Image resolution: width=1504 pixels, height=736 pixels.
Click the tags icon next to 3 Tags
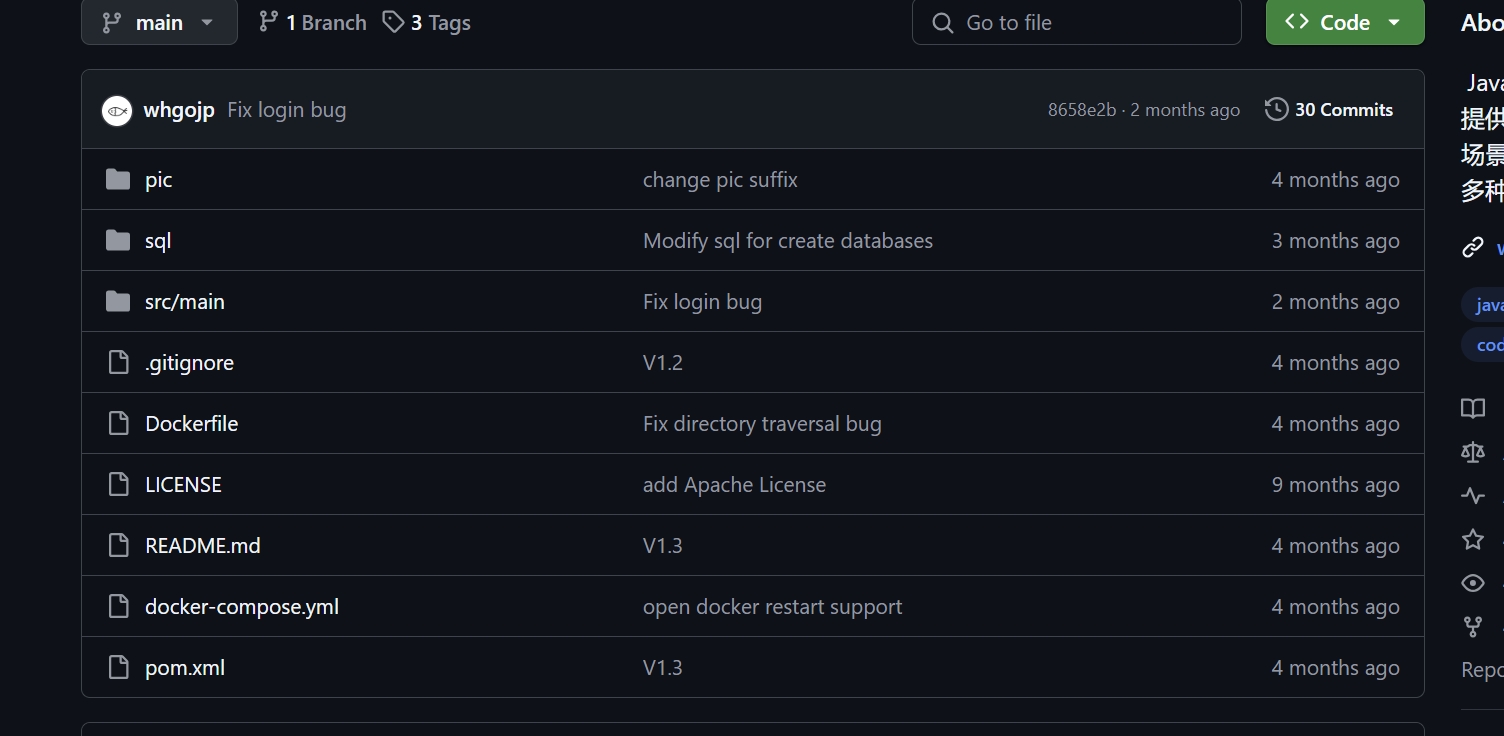[x=393, y=22]
